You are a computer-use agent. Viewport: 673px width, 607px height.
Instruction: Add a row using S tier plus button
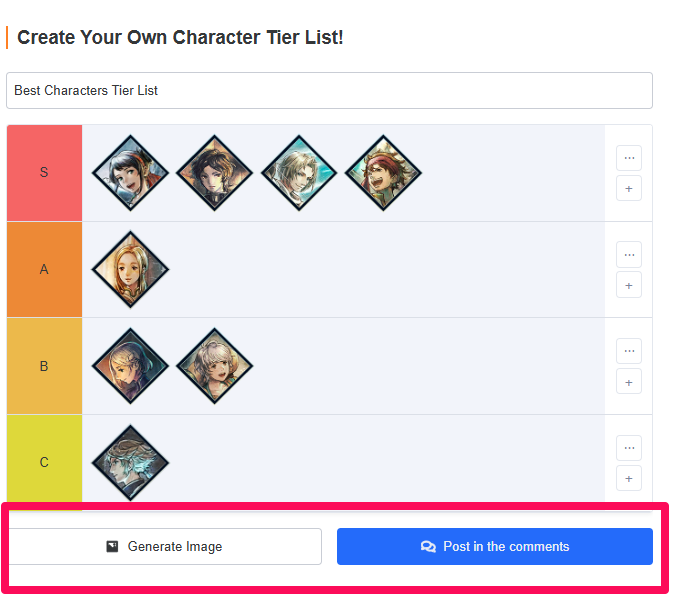click(628, 189)
